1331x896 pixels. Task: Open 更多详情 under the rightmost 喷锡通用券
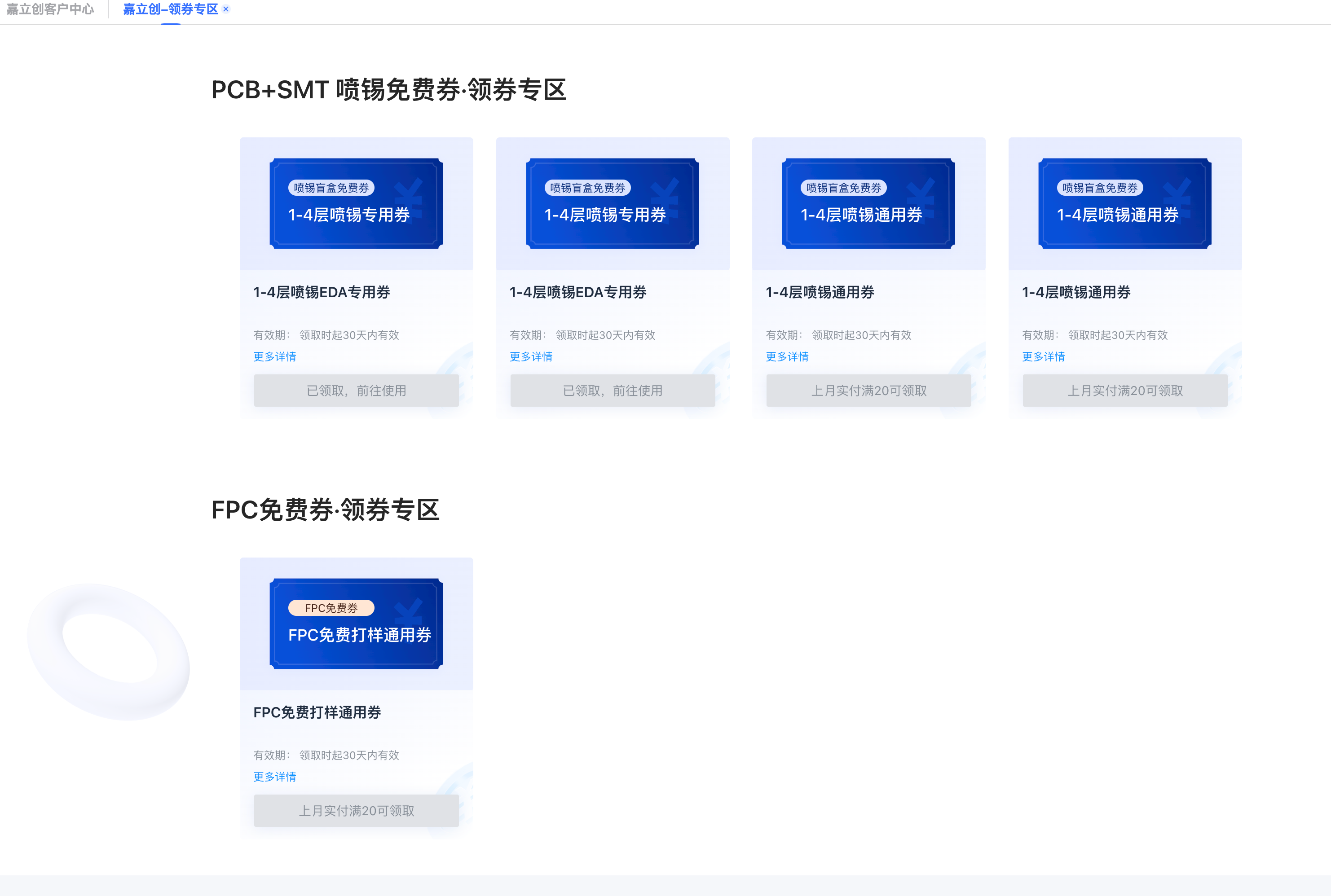(x=1044, y=356)
